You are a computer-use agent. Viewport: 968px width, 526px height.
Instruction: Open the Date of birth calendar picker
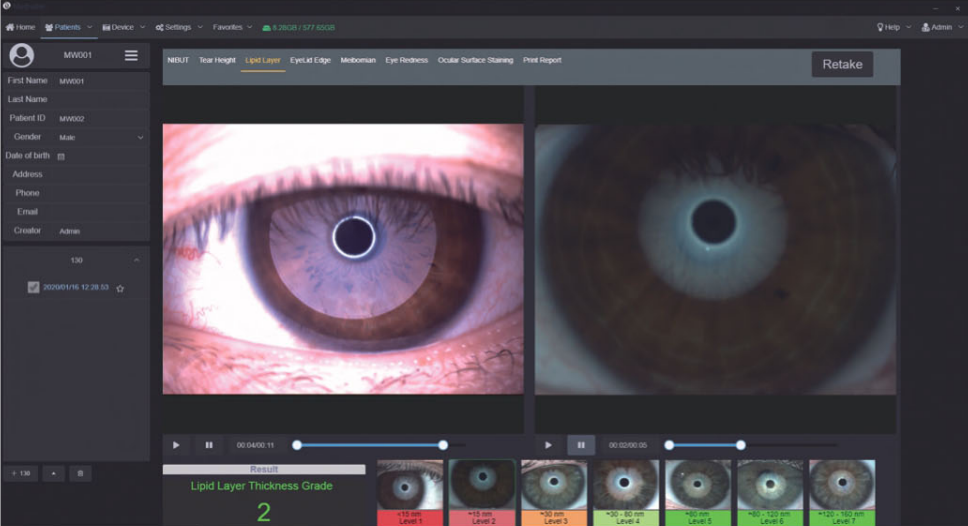pos(61,156)
